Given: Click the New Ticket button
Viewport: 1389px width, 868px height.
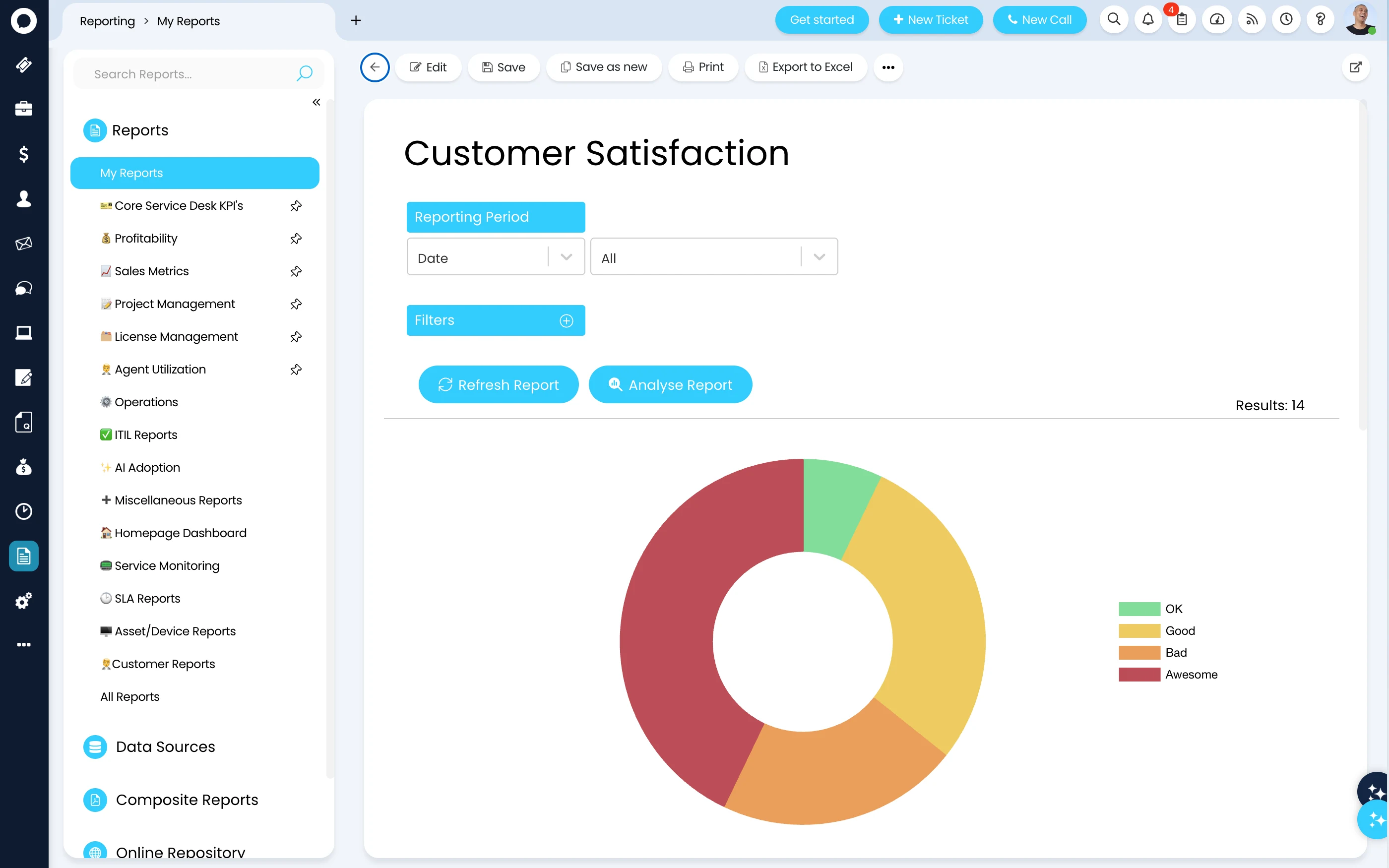Looking at the screenshot, I should pyautogui.click(x=931, y=19).
